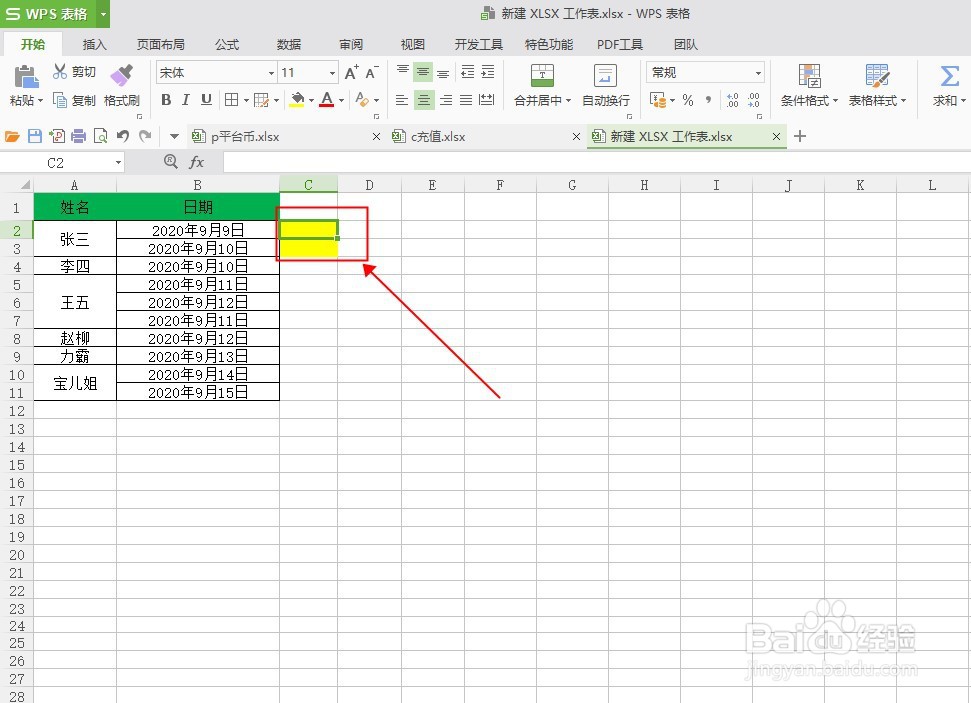
Task: Open print preview icon
Action: pos(100,136)
